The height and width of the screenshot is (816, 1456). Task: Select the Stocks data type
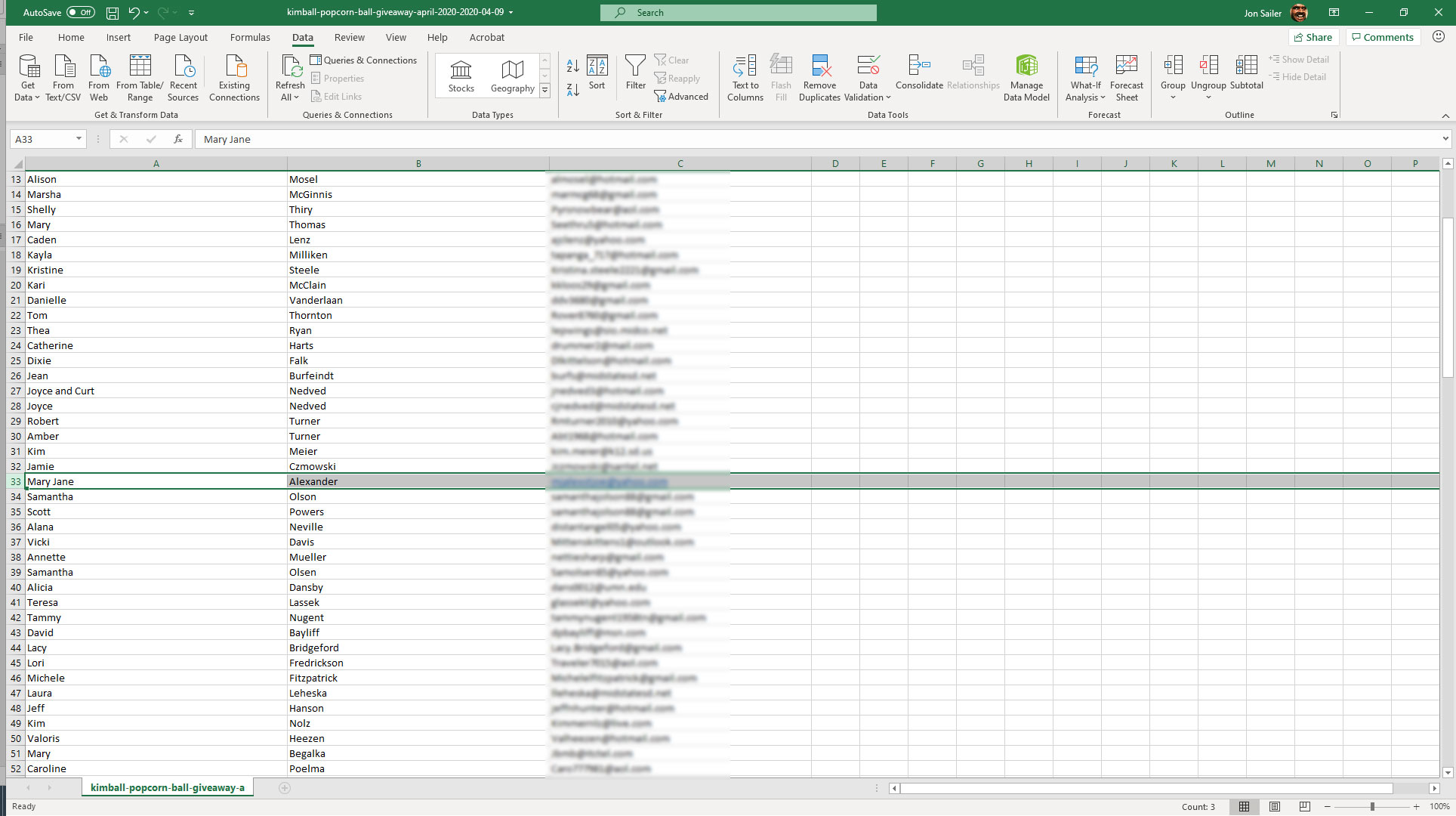pos(461,76)
